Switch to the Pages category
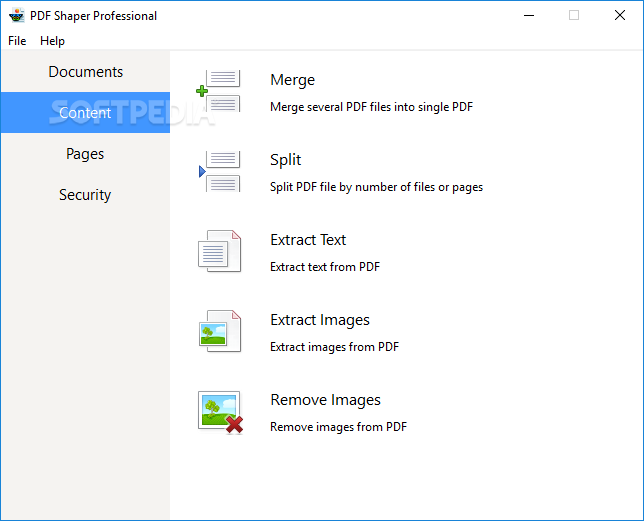The width and height of the screenshot is (644, 521). pos(85,154)
